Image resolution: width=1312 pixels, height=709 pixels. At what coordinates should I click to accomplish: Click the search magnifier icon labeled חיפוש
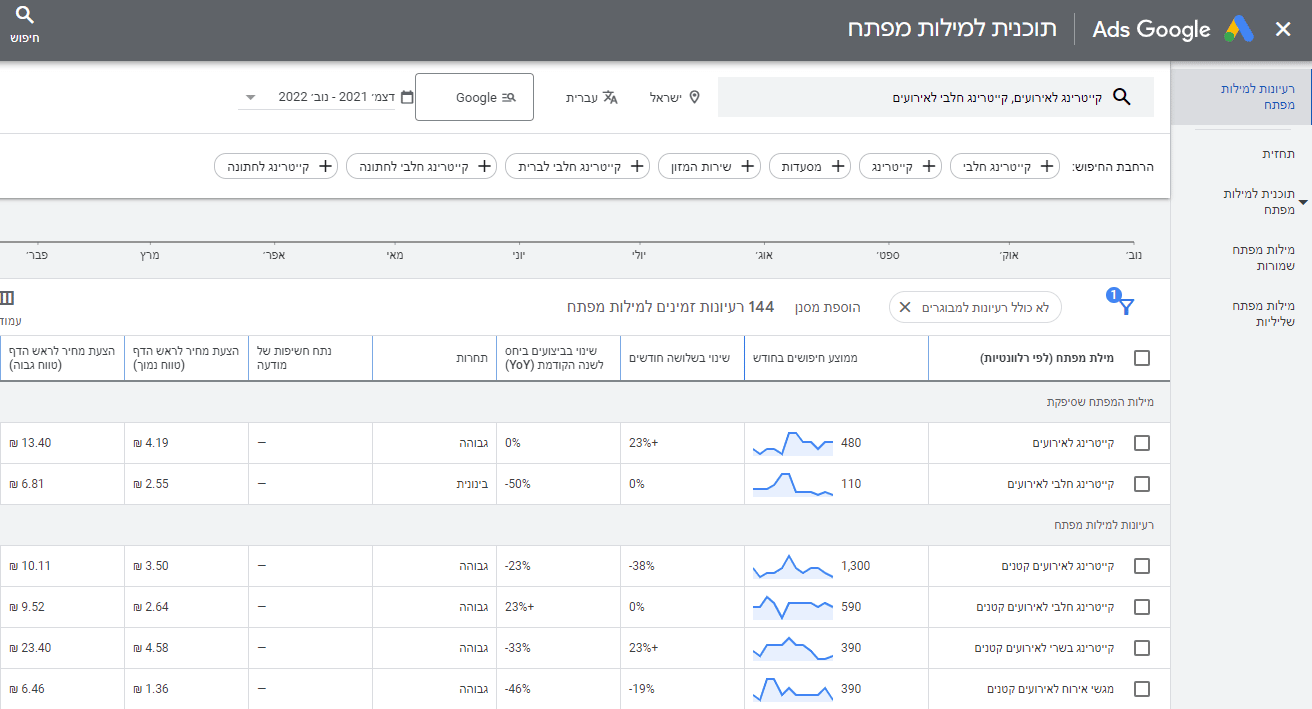[x=25, y=16]
